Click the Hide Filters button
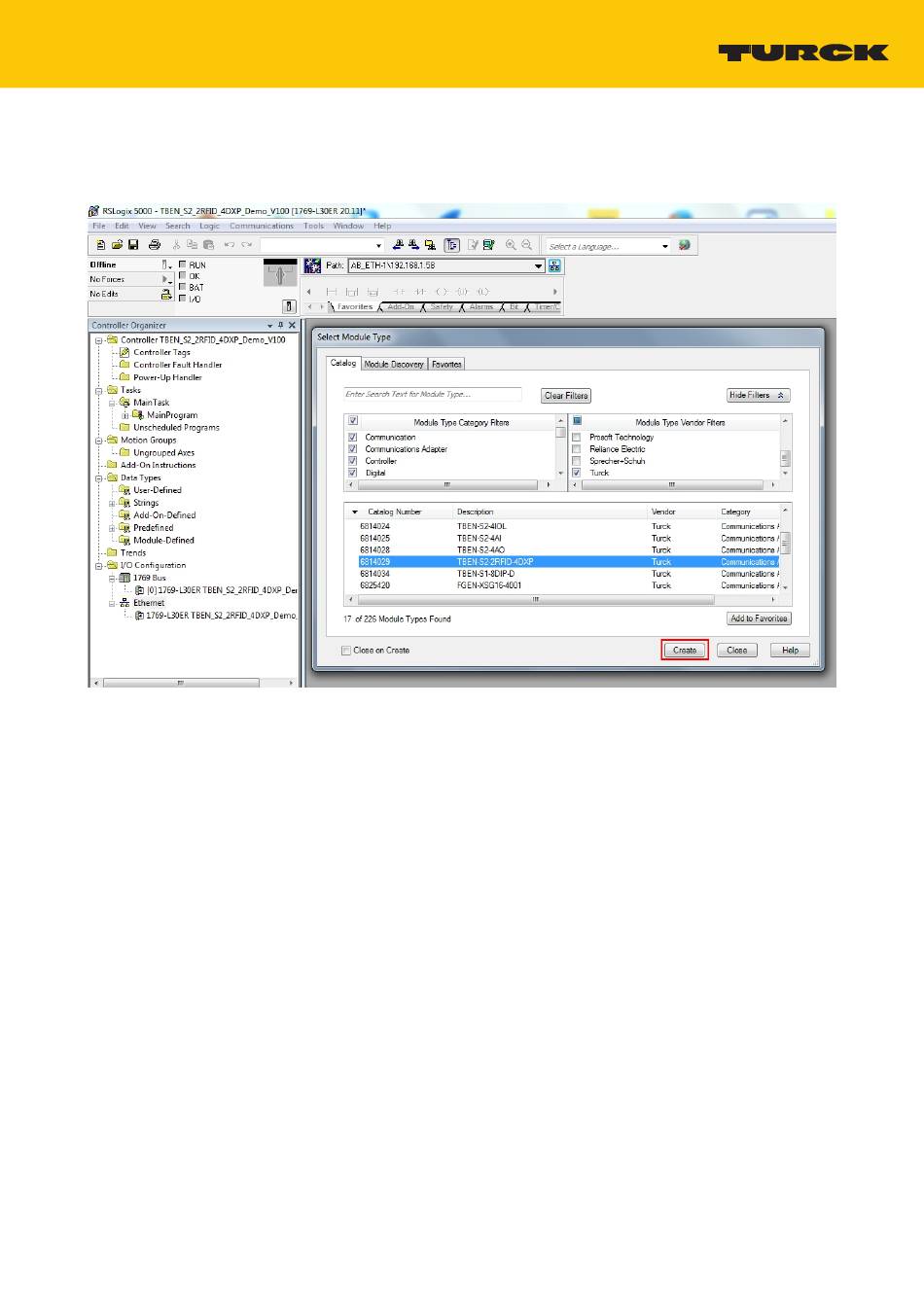The width and height of the screenshot is (924, 1307). pyautogui.click(x=759, y=396)
